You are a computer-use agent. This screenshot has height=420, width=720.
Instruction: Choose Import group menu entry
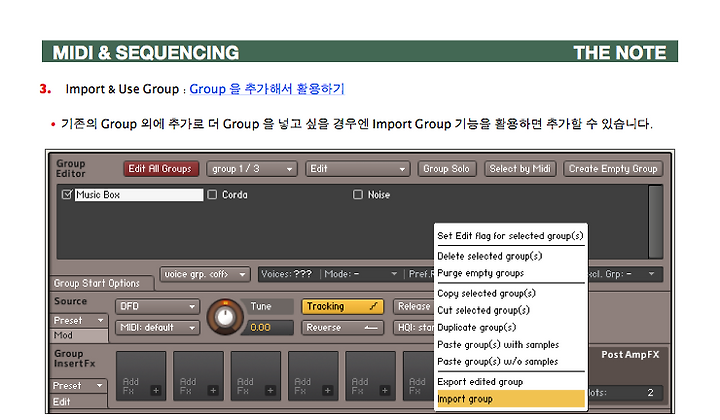pos(510,399)
